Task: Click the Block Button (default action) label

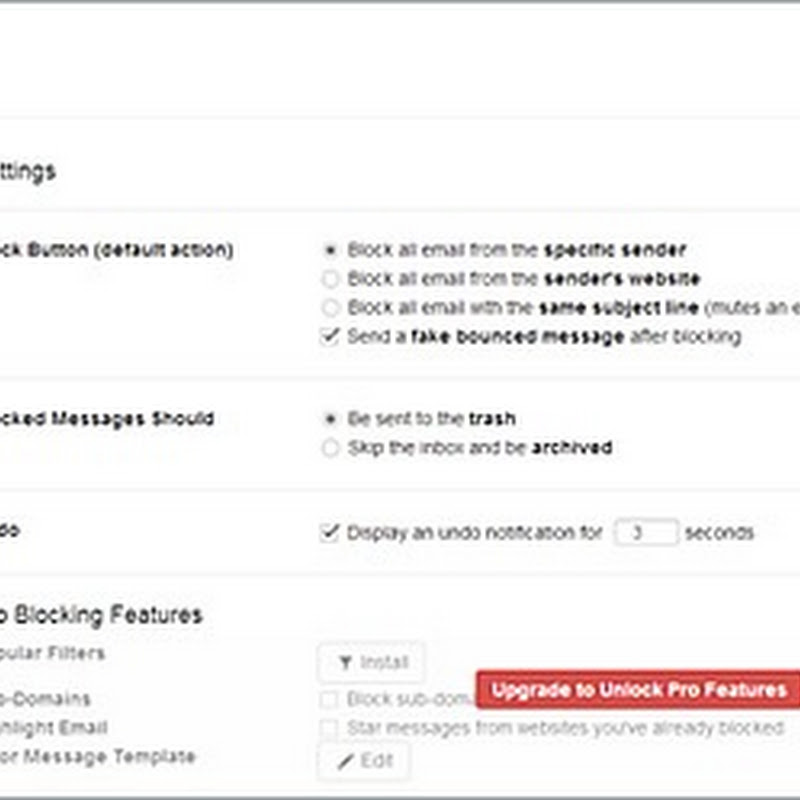Action: coord(115,250)
